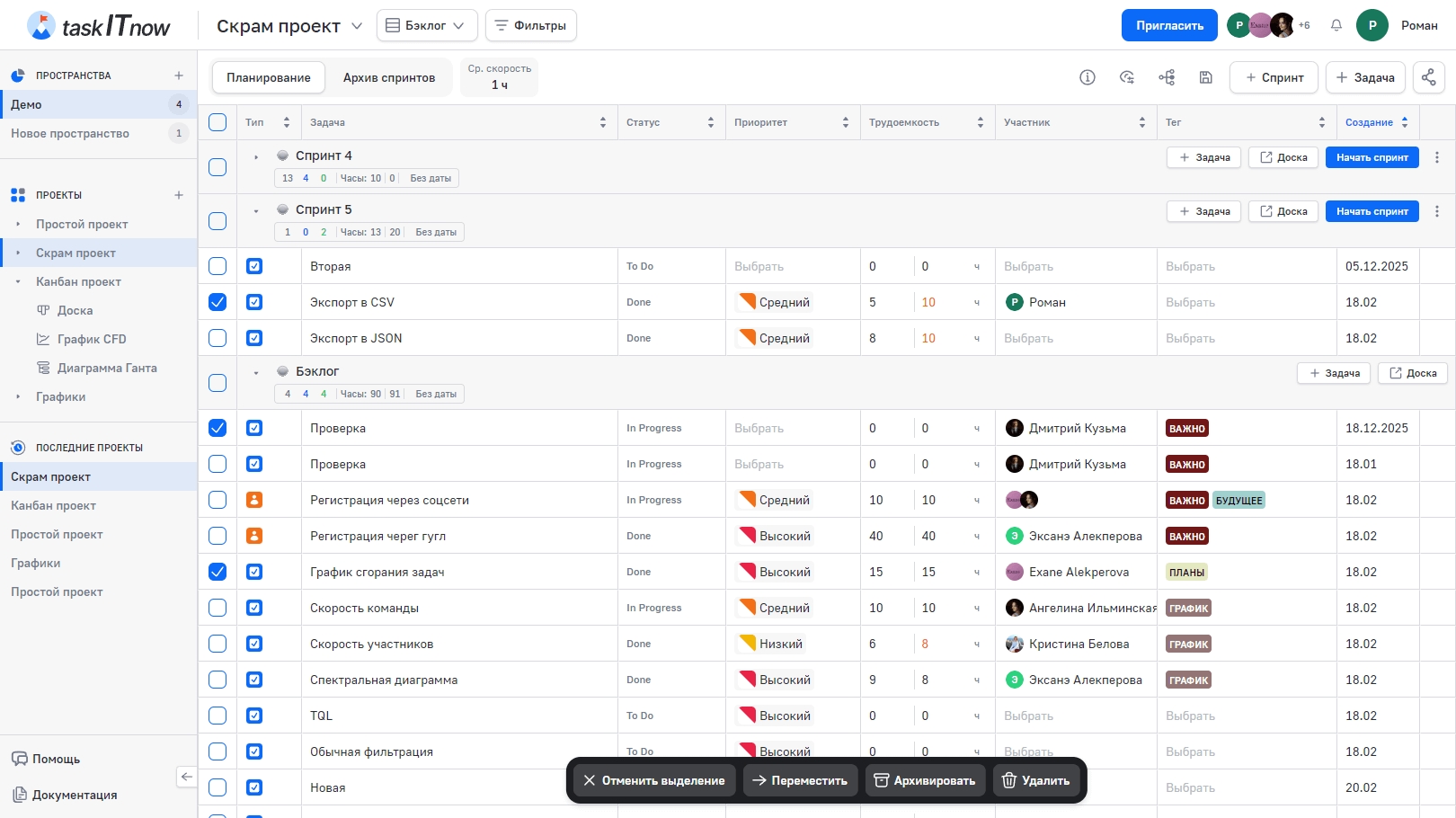Click the save icon in toolbar

tap(1206, 77)
